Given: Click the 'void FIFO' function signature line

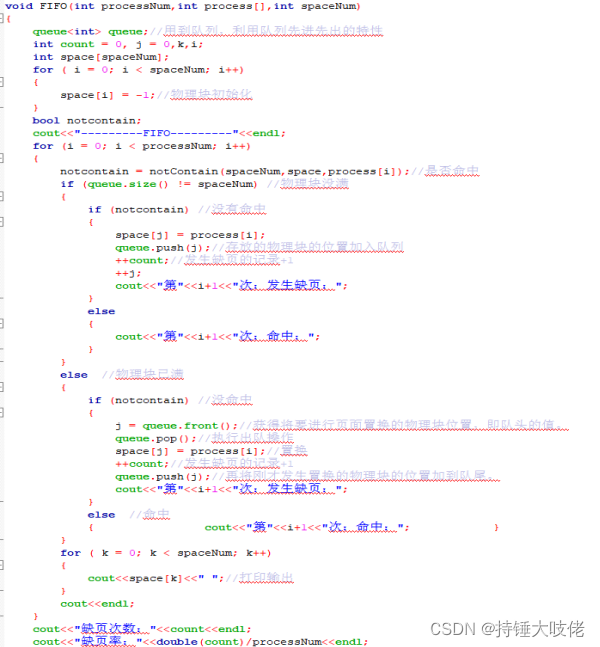Looking at the screenshot, I should (183, 6).
